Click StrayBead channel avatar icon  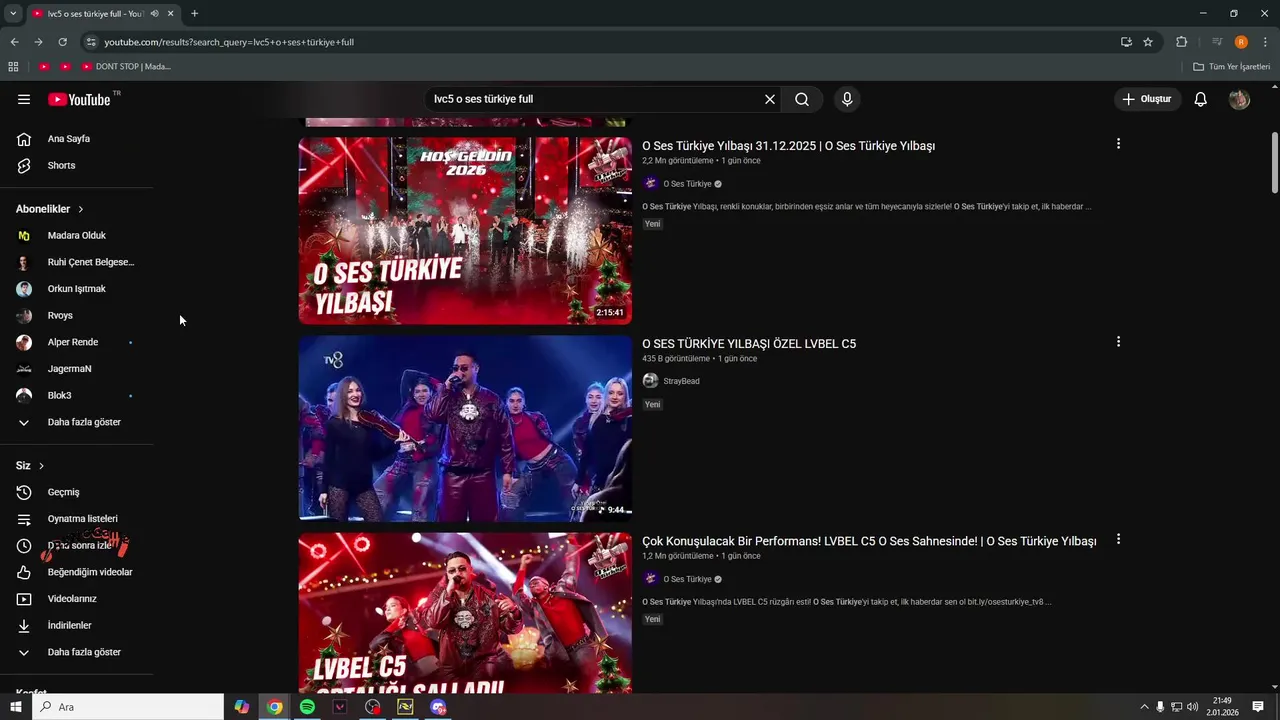(650, 381)
